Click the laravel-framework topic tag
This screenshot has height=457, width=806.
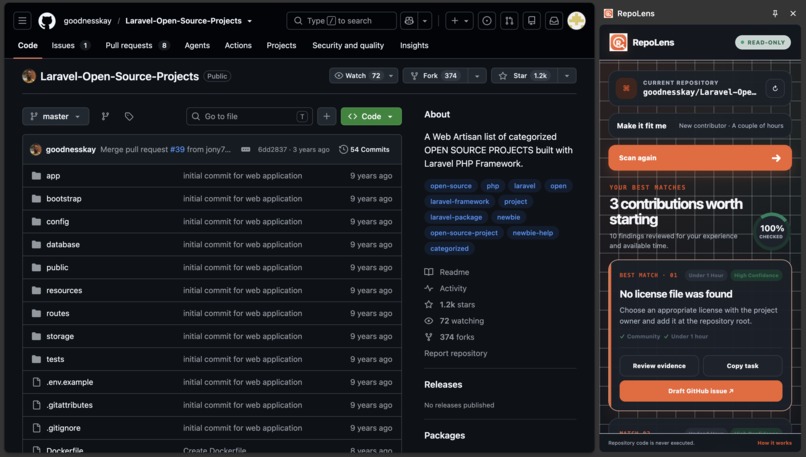click(460, 202)
